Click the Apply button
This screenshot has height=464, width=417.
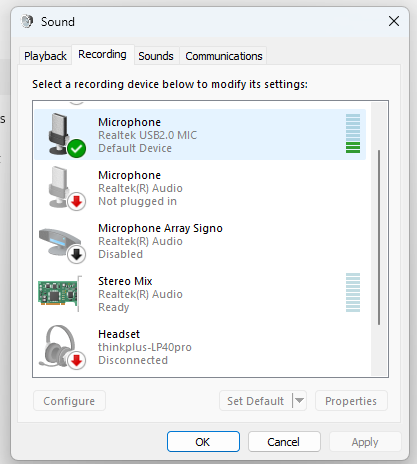coord(365,442)
